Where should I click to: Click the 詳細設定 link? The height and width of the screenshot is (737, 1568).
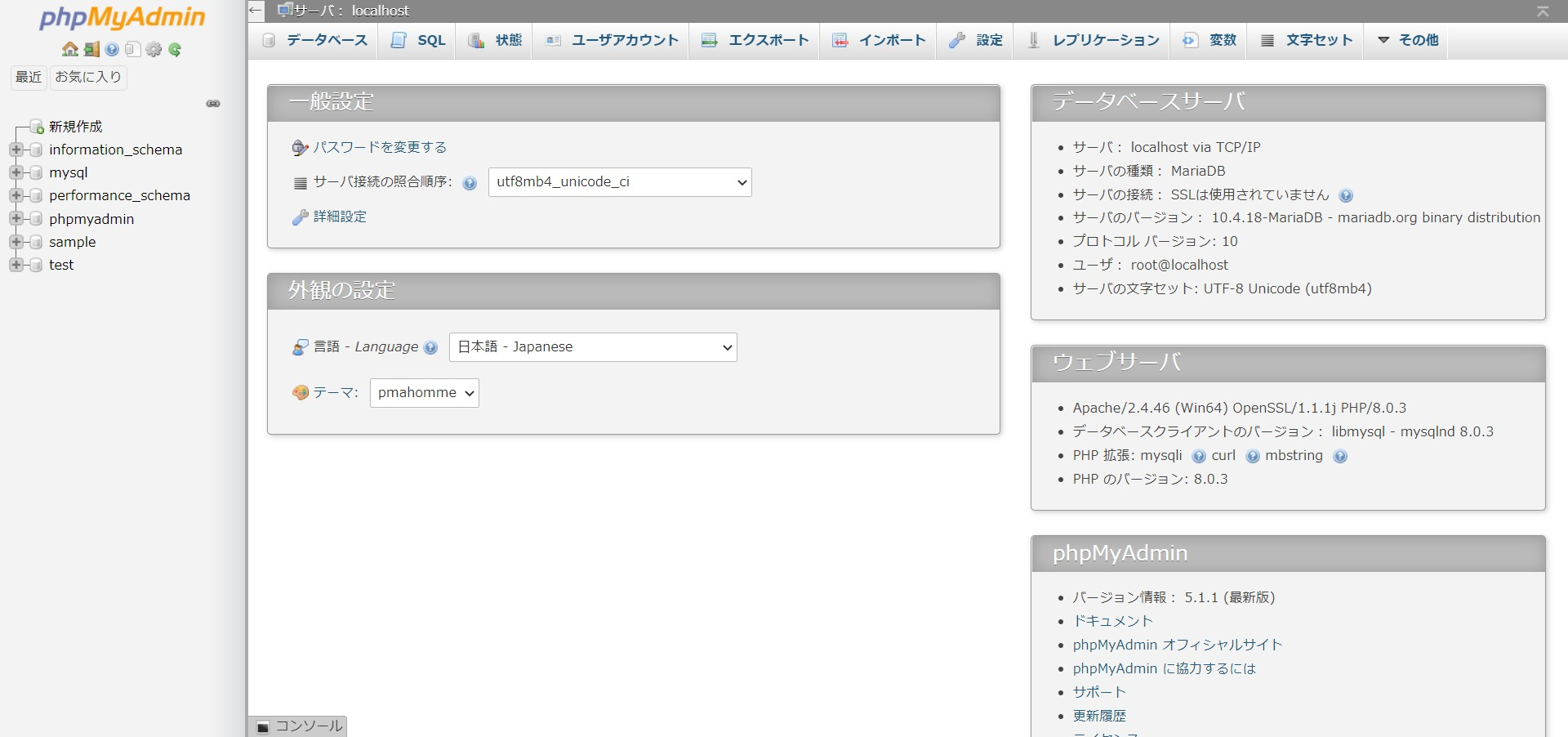pos(340,217)
